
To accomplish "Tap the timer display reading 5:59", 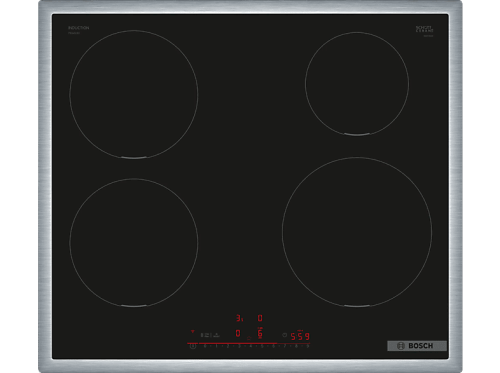I will tap(300, 337).
